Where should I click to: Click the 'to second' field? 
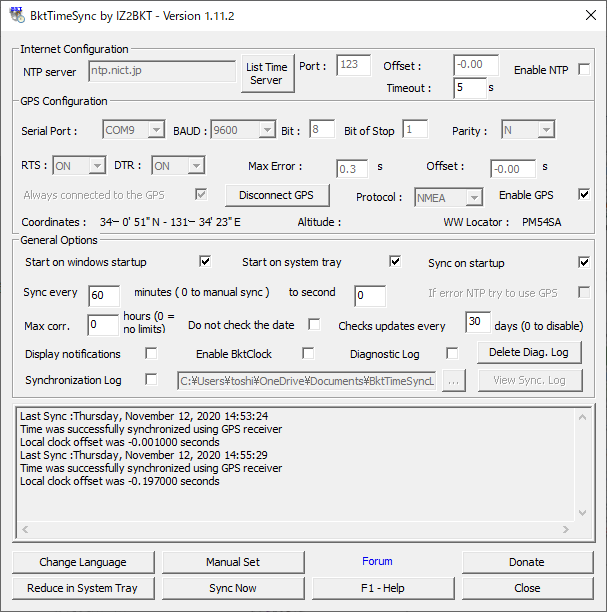click(370, 295)
